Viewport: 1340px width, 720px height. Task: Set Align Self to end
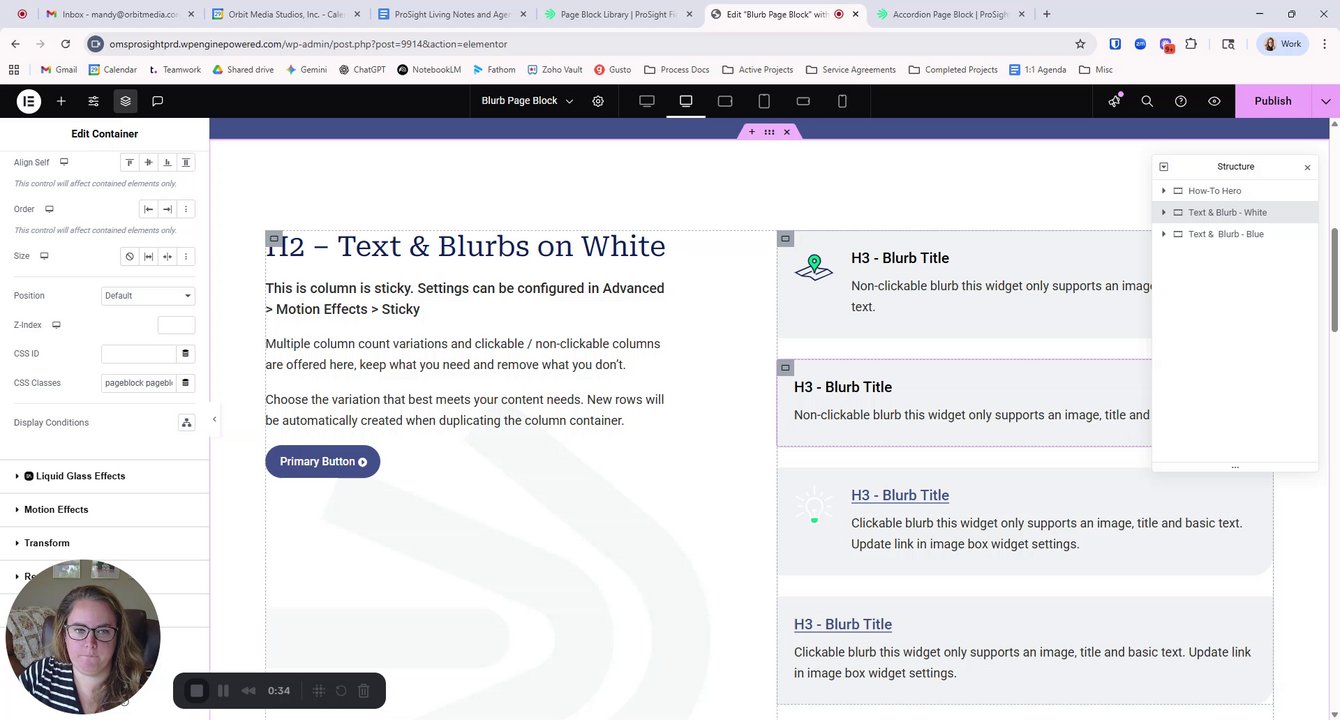[167, 162]
